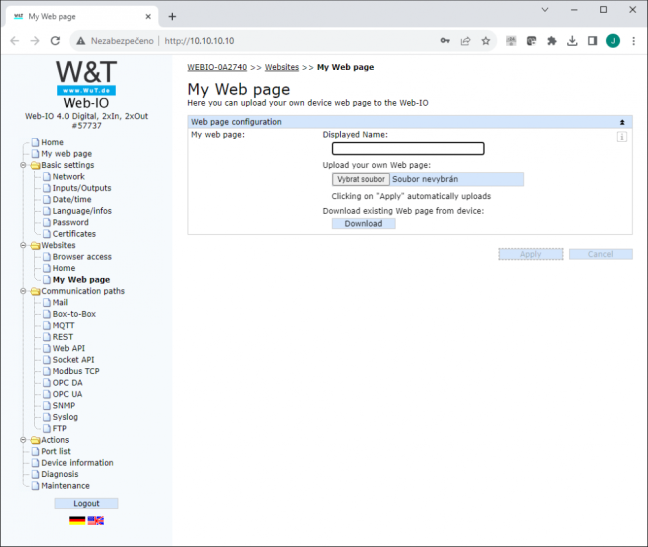The width and height of the screenshot is (648, 547).
Task: Open the Chrome three-dot menu
Action: 634,41
